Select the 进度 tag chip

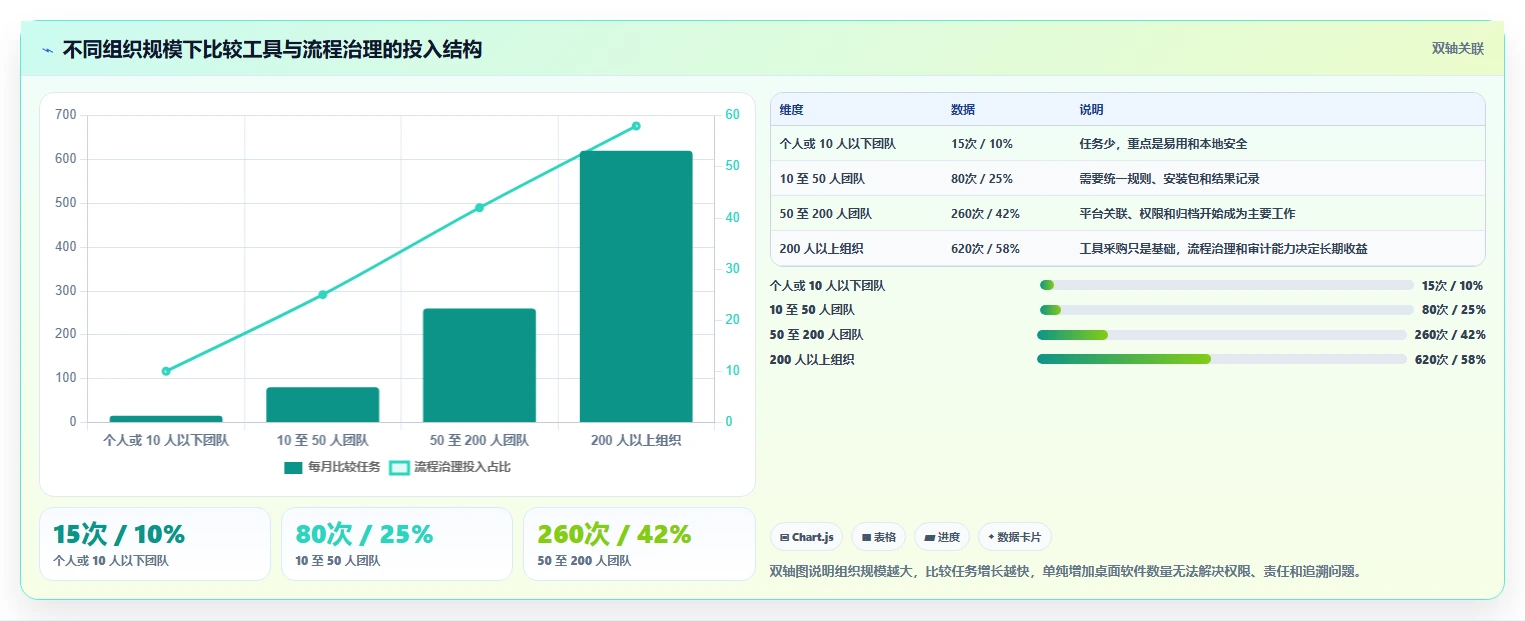942,537
